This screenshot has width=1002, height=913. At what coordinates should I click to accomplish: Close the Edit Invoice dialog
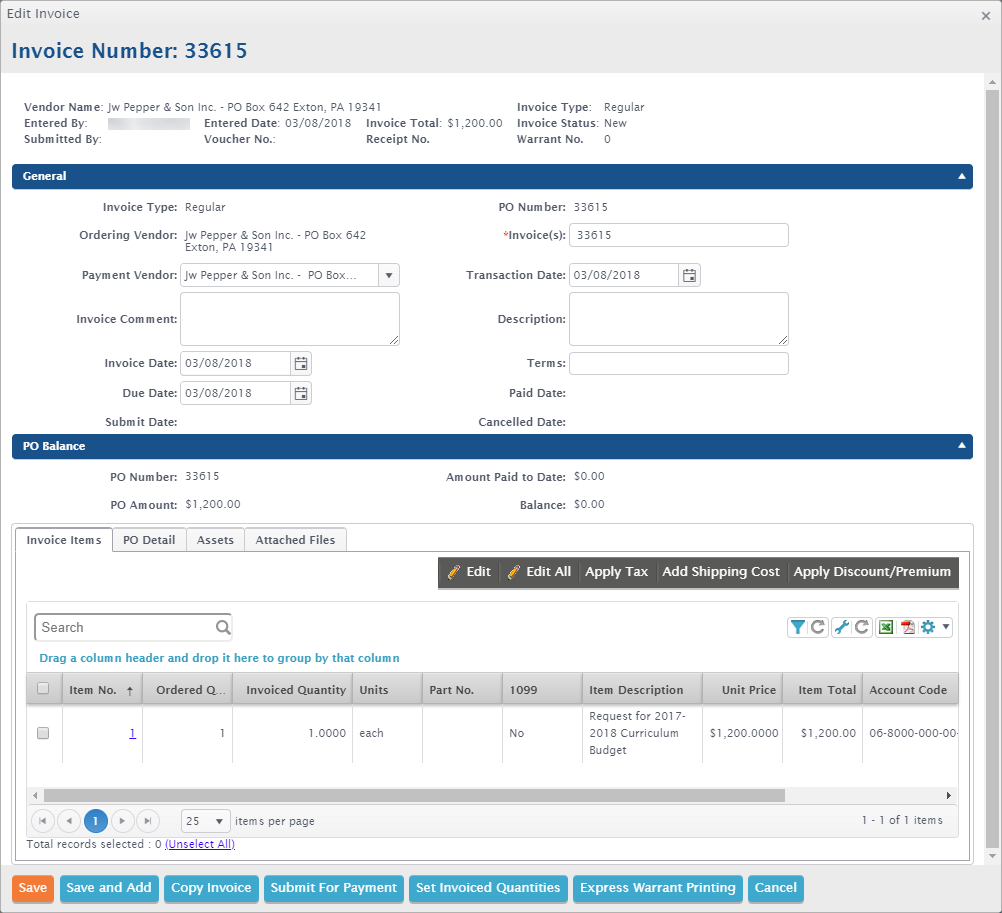point(985,16)
